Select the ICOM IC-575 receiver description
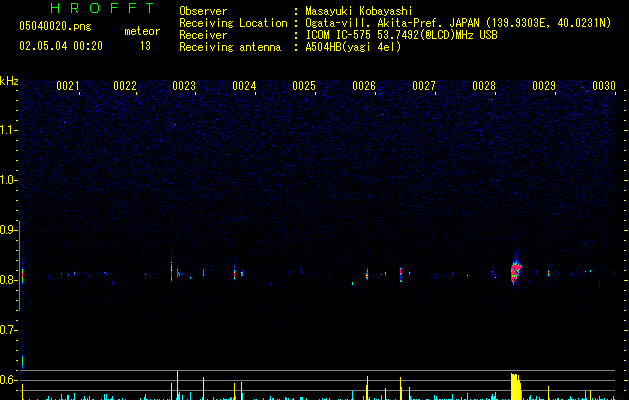The image size is (629, 400). pyautogui.click(x=401, y=35)
